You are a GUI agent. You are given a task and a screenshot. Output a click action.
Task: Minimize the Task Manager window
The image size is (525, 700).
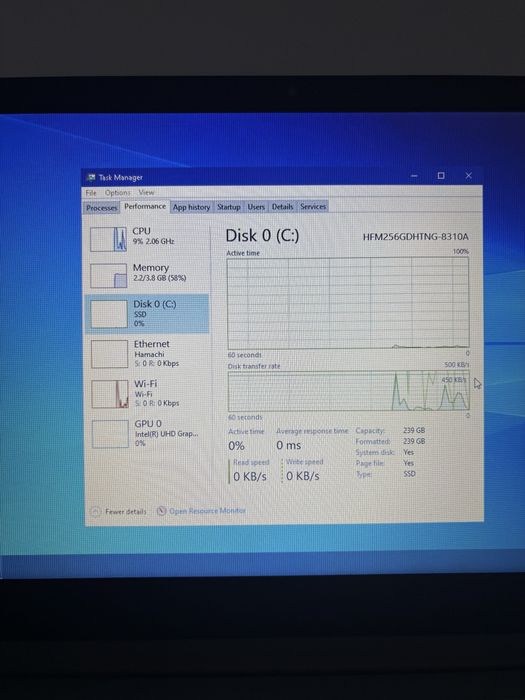414,176
